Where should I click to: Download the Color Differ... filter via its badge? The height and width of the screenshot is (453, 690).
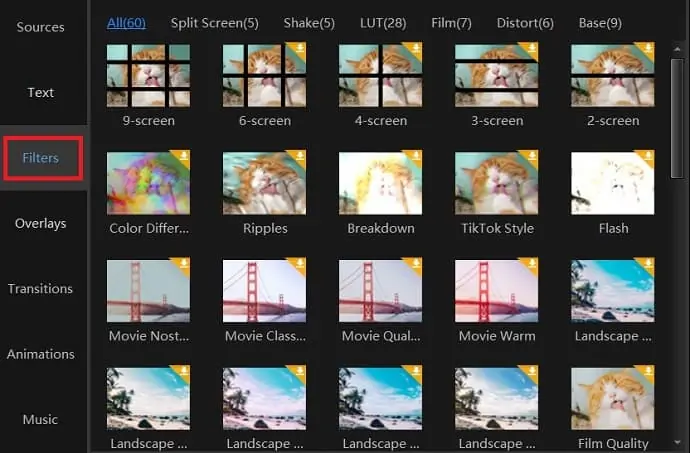[x=184, y=156]
